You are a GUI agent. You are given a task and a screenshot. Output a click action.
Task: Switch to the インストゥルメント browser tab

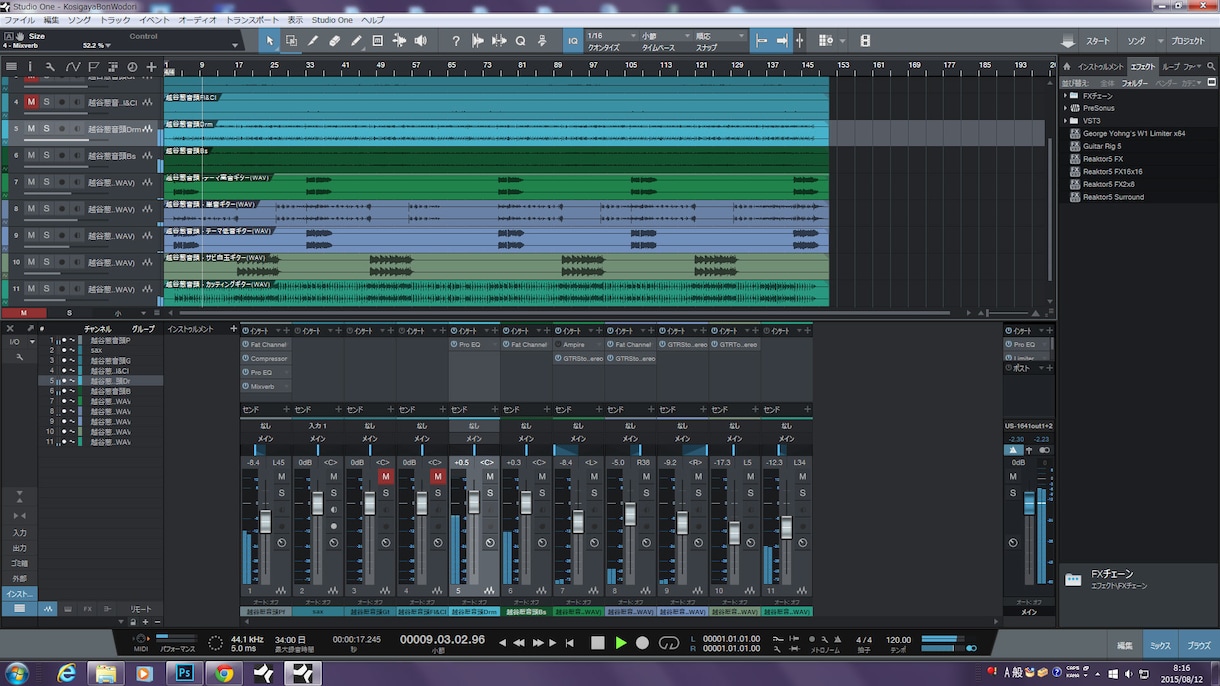pos(1100,67)
